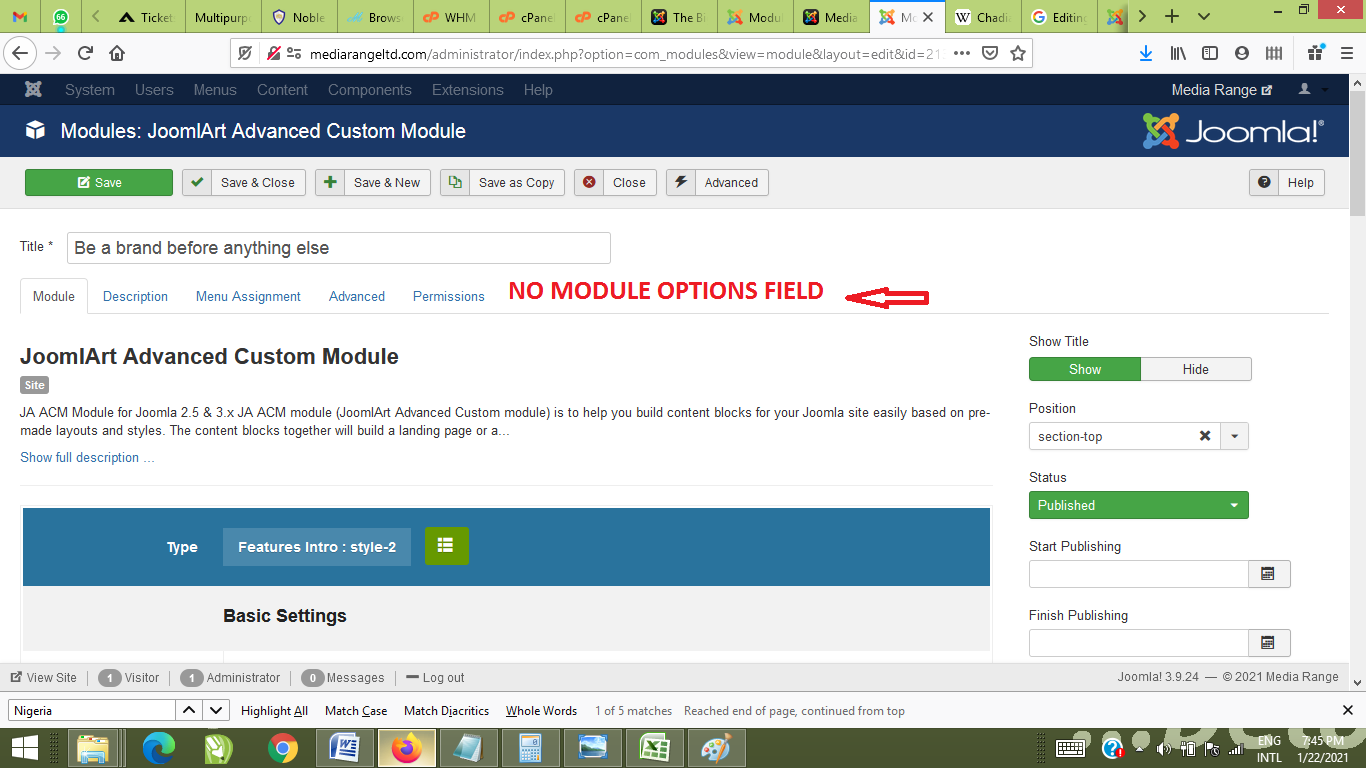This screenshot has width=1366, height=768.
Task: Click the green list icon beside Type
Action: click(x=446, y=546)
